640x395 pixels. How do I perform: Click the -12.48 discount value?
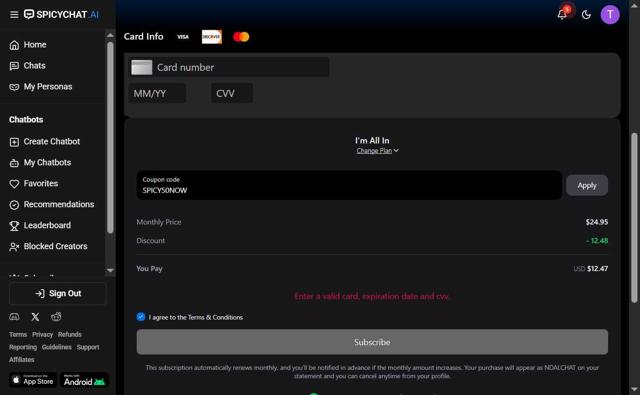click(x=597, y=241)
